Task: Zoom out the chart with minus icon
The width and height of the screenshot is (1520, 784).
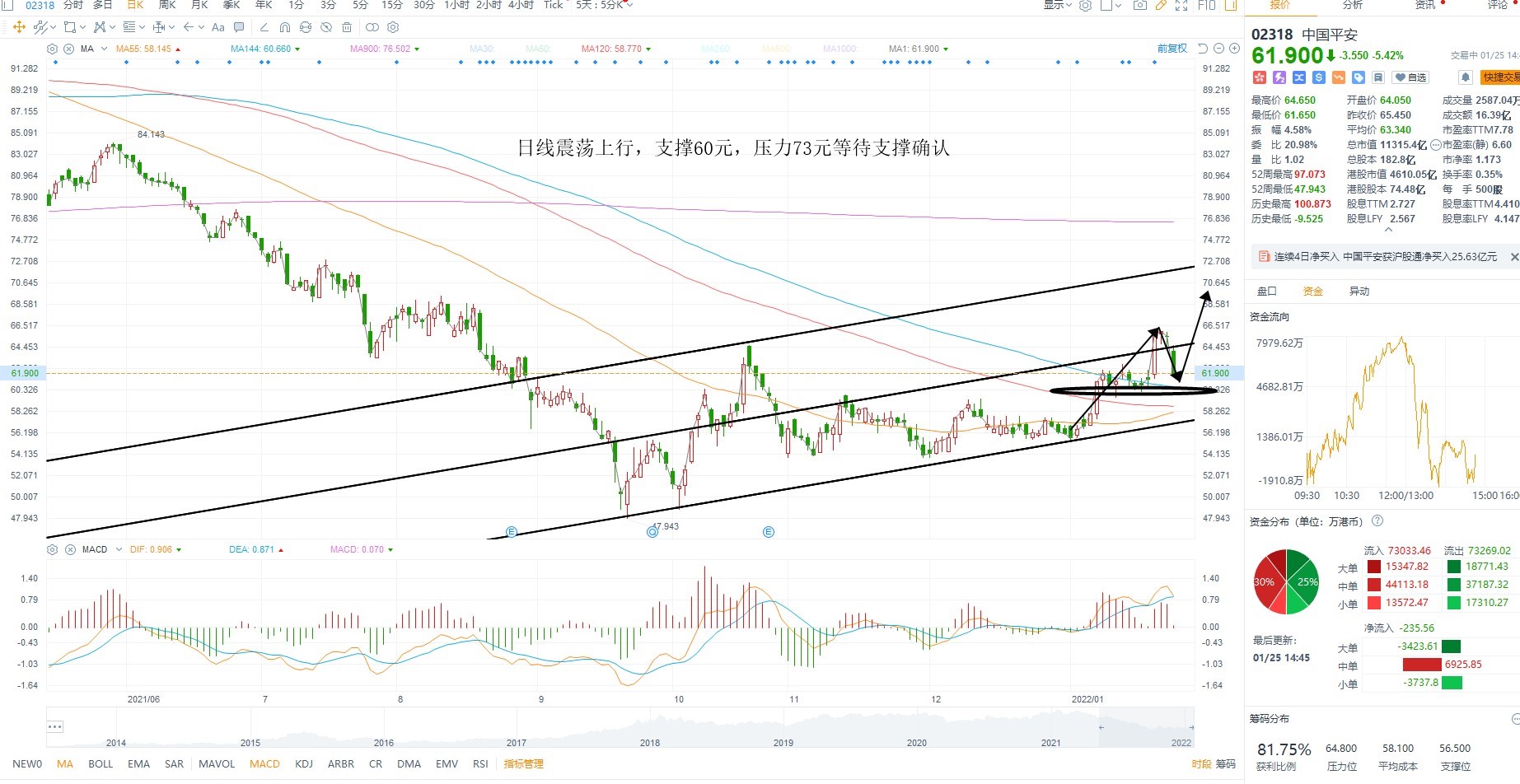Action: click(x=1218, y=49)
